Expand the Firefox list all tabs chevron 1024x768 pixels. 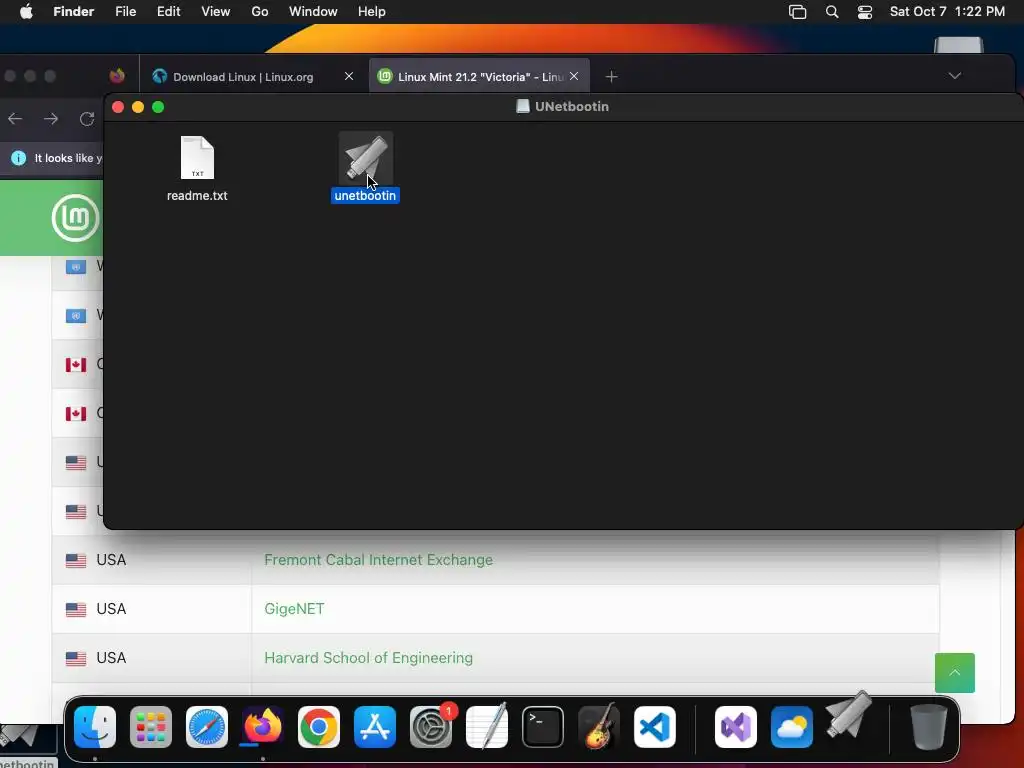tap(955, 76)
